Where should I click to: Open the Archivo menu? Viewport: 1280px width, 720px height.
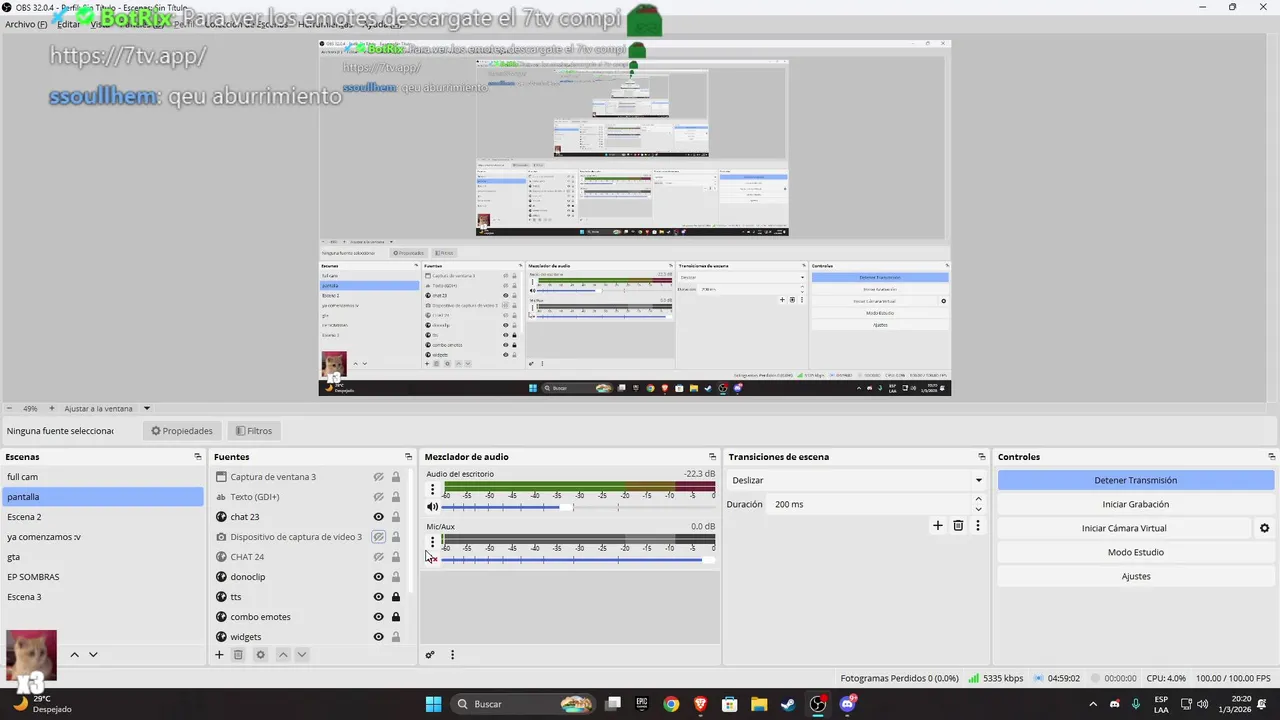(x=26, y=24)
